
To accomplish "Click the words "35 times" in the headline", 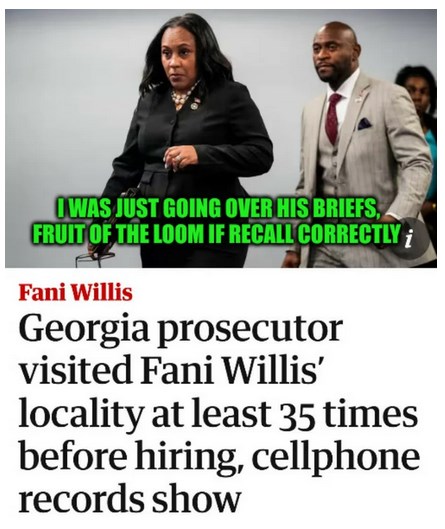I will [x=351, y=414].
